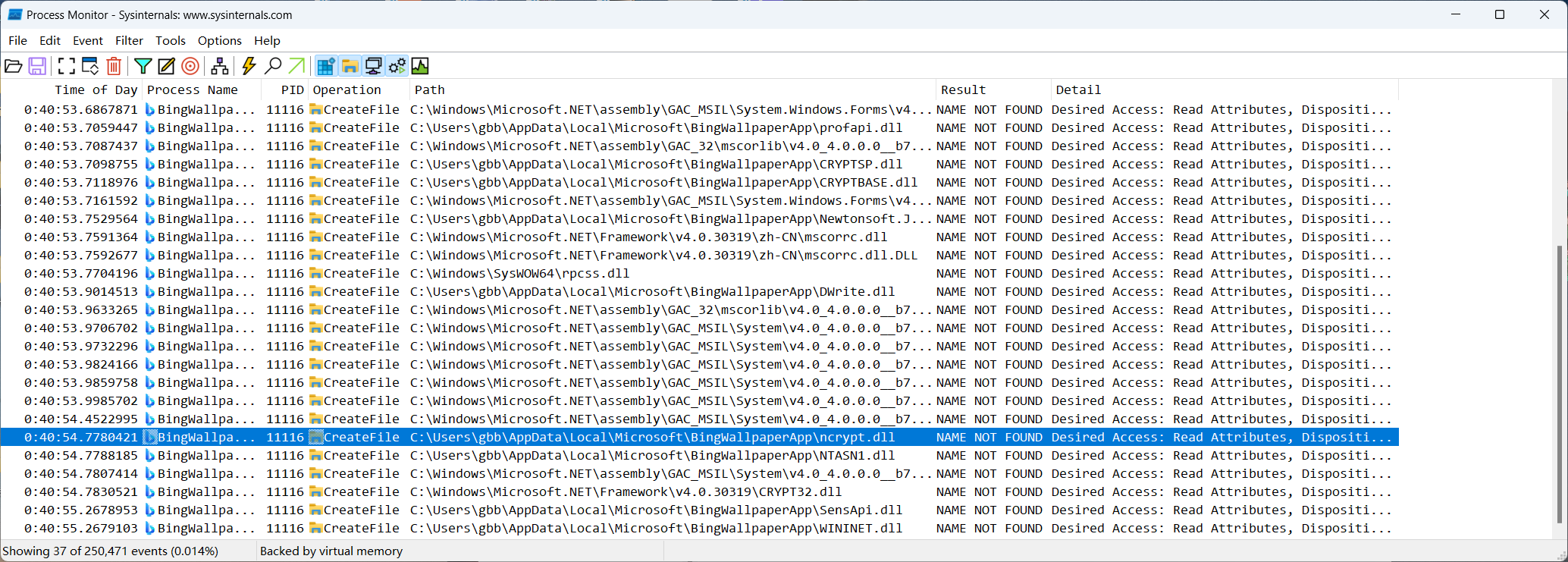
Task: Select the row with path DWrite.dll
Action: pos(700,291)
